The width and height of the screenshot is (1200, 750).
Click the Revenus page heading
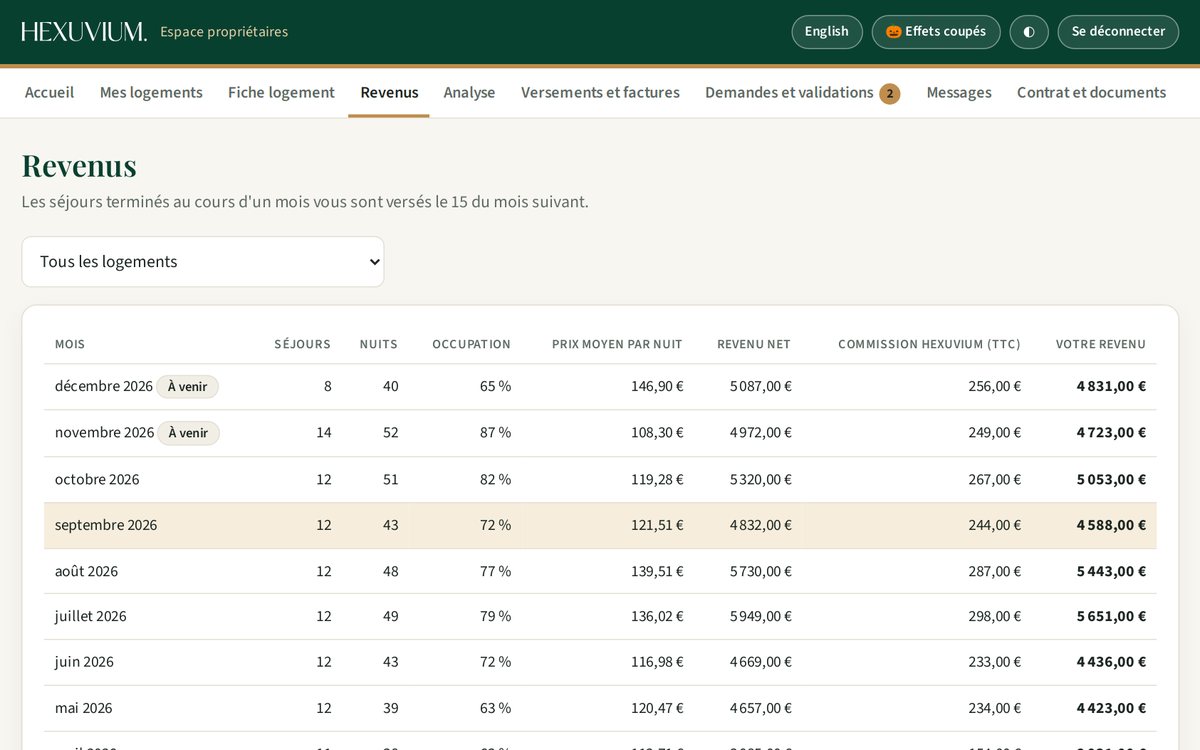pos(79,165)
